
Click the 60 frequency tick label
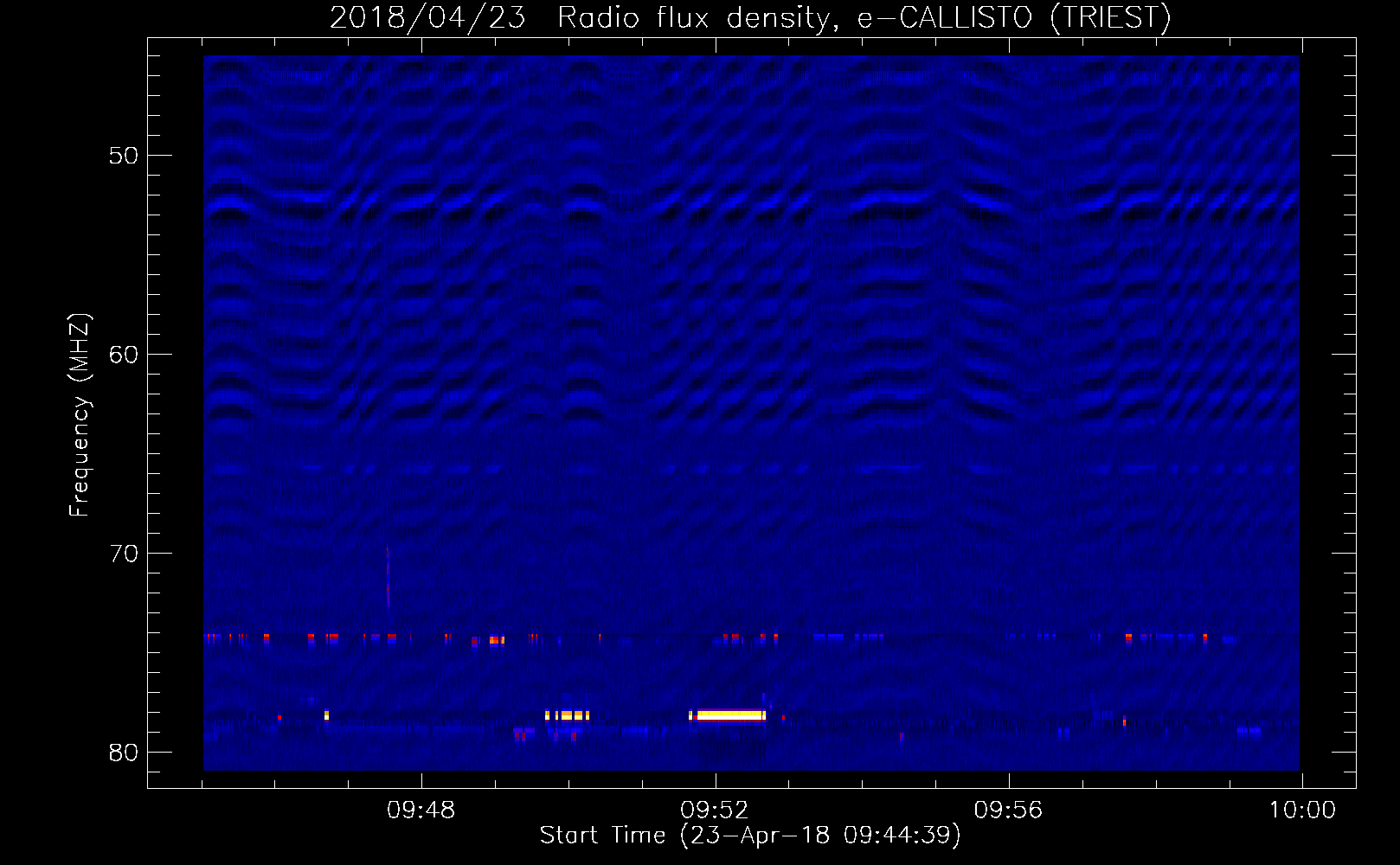(124, 355)
